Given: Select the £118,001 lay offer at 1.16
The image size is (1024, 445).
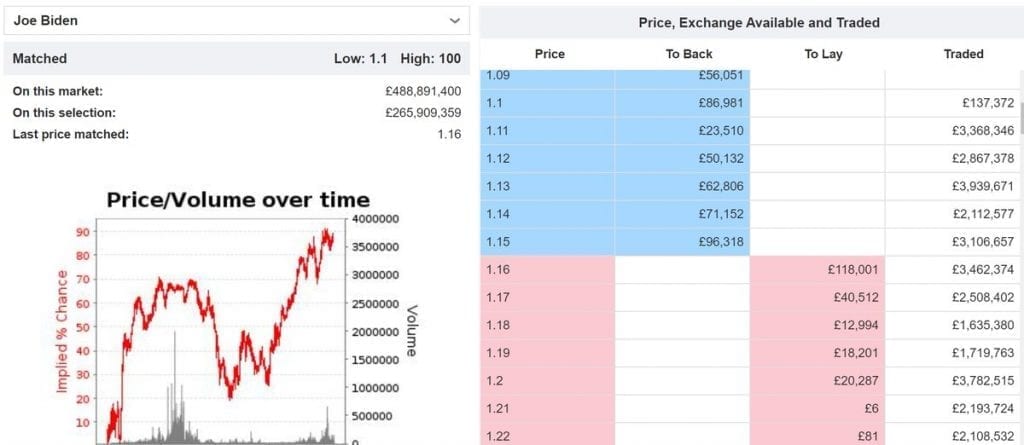Looking at the screenshot, I should (x=817, y=269).
